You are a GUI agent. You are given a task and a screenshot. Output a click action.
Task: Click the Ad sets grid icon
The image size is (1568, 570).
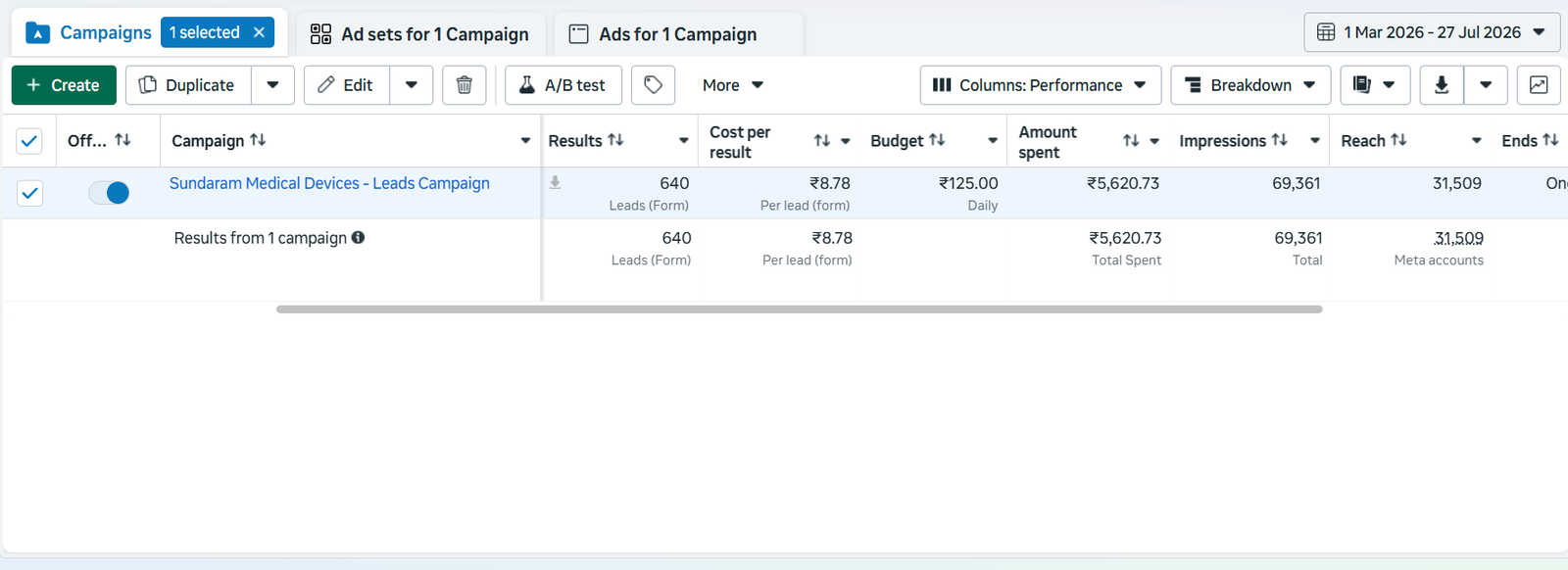[320, 34]
